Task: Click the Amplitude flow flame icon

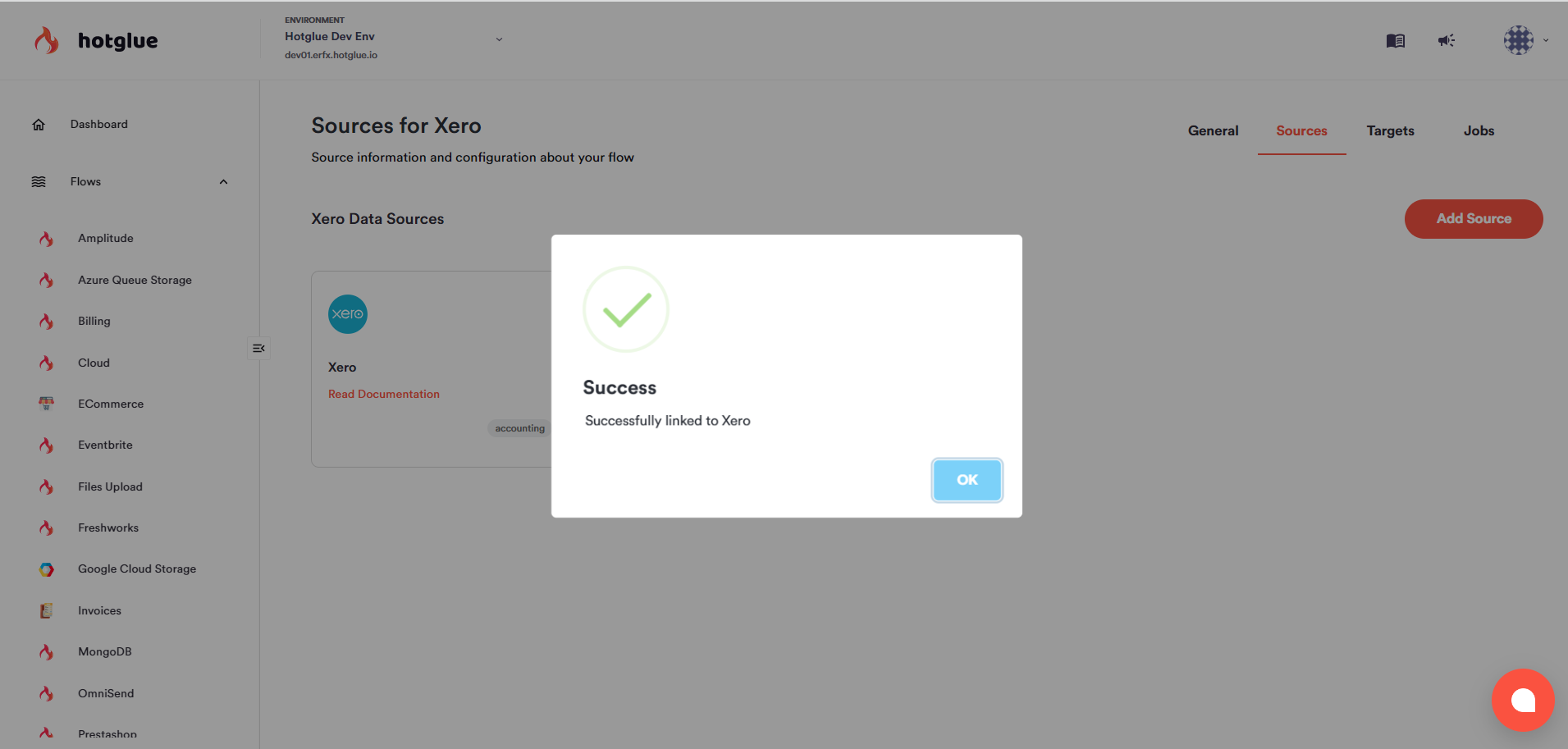Action: click(47, 239)
